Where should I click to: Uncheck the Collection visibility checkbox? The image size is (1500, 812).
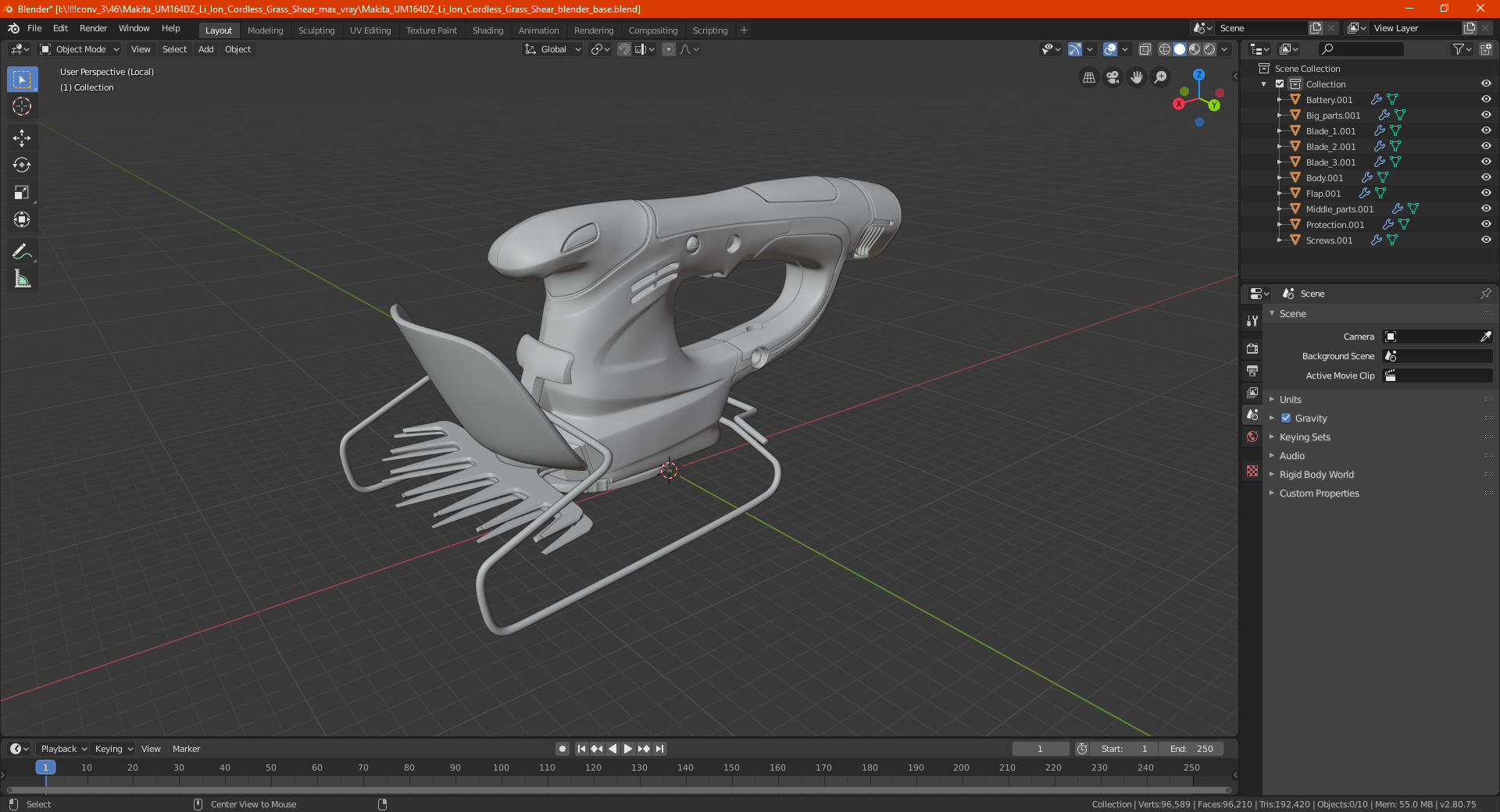tap(1280, 84)
